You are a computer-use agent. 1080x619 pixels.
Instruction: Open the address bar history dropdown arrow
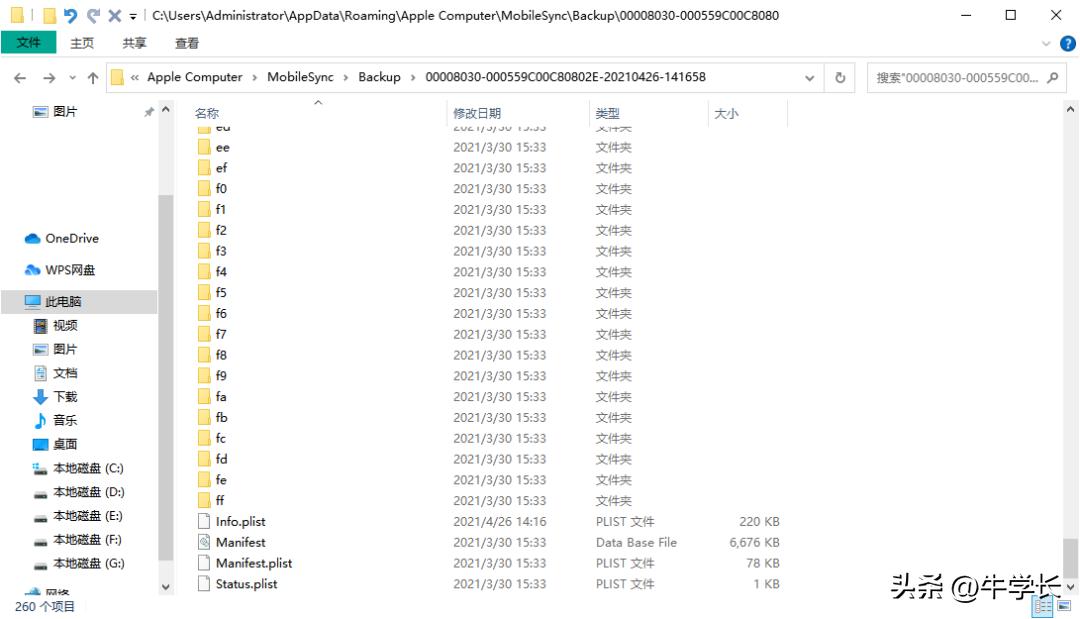click(x=808, y=77)
